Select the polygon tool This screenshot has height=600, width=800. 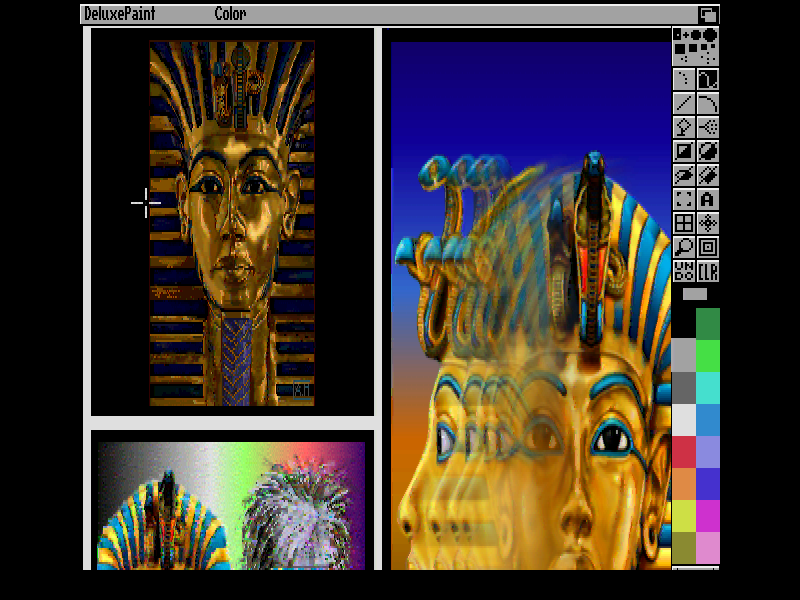(708, 175)
